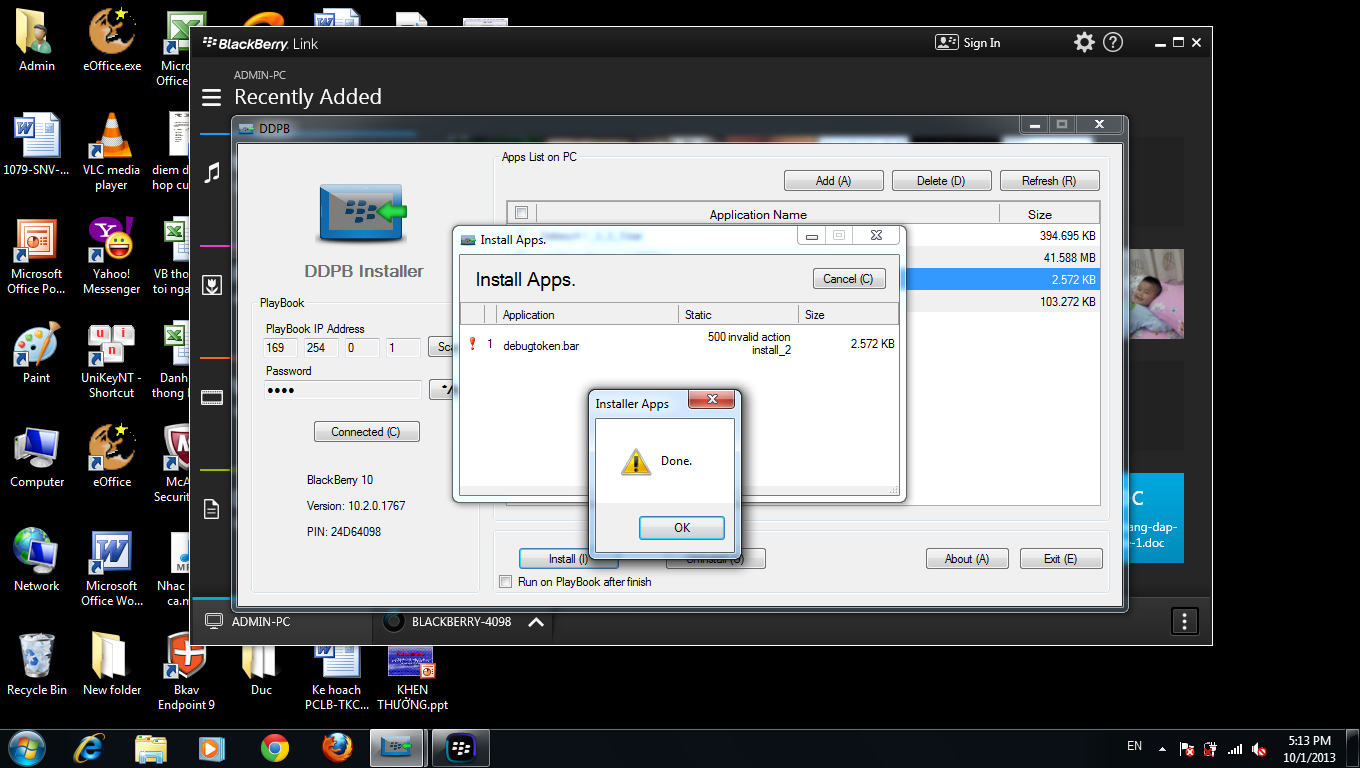The image size is (1360, 768).
Task: Click the baby photo thumbnail in Link
Action: 1155,294
